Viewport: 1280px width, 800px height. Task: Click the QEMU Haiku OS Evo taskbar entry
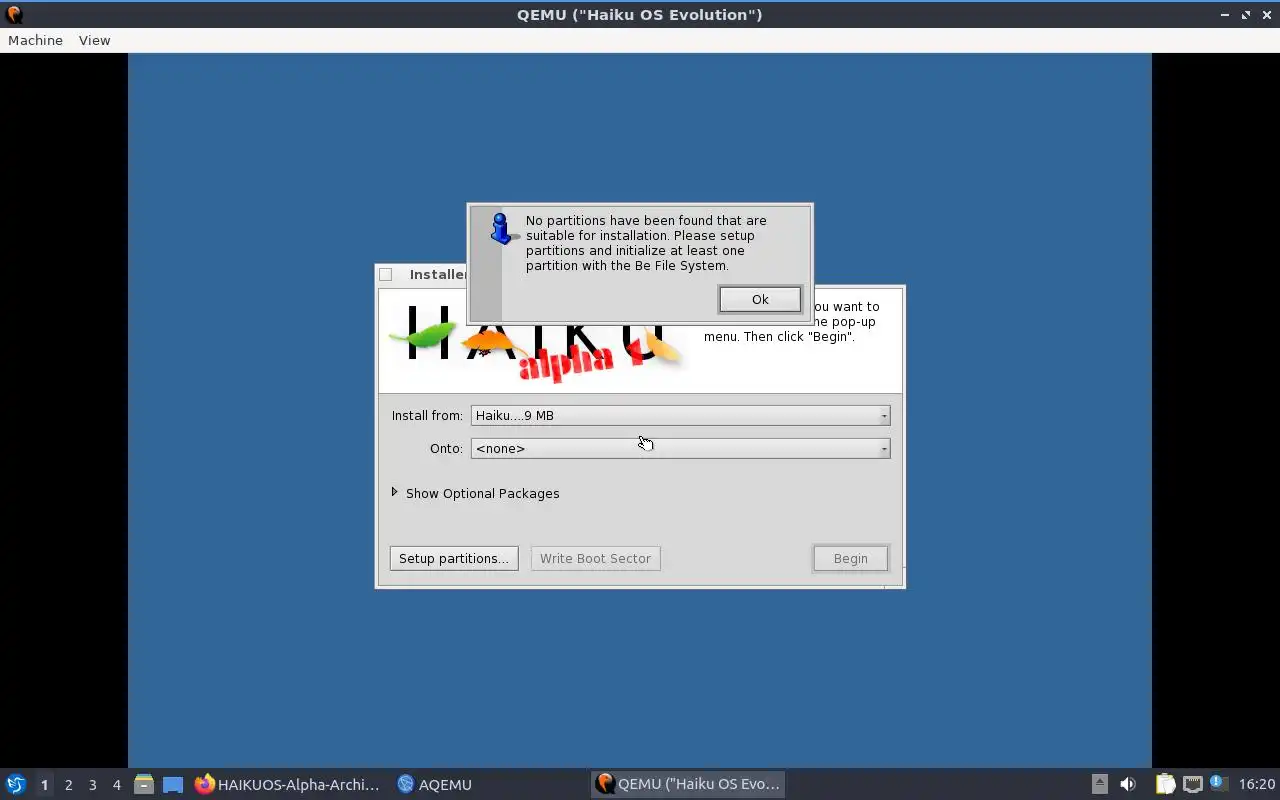click(x=688, y=784)
